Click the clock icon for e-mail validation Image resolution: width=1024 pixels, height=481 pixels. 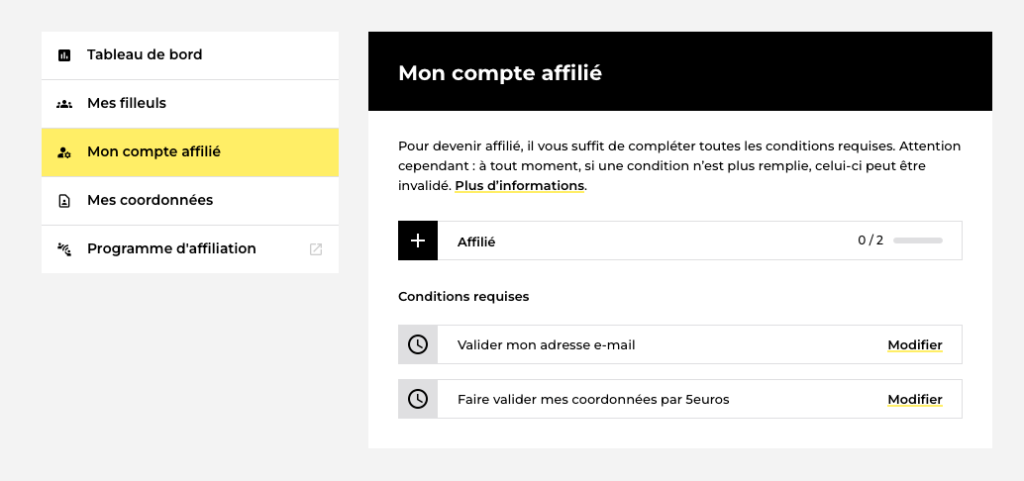pyautogui.click(x=418, y=345)
